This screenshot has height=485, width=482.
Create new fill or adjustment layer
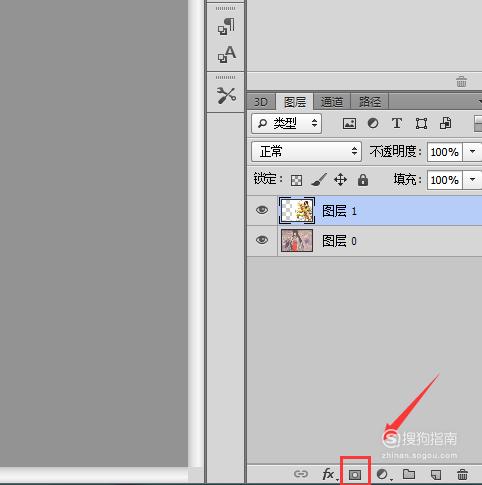tap(382, 474)
